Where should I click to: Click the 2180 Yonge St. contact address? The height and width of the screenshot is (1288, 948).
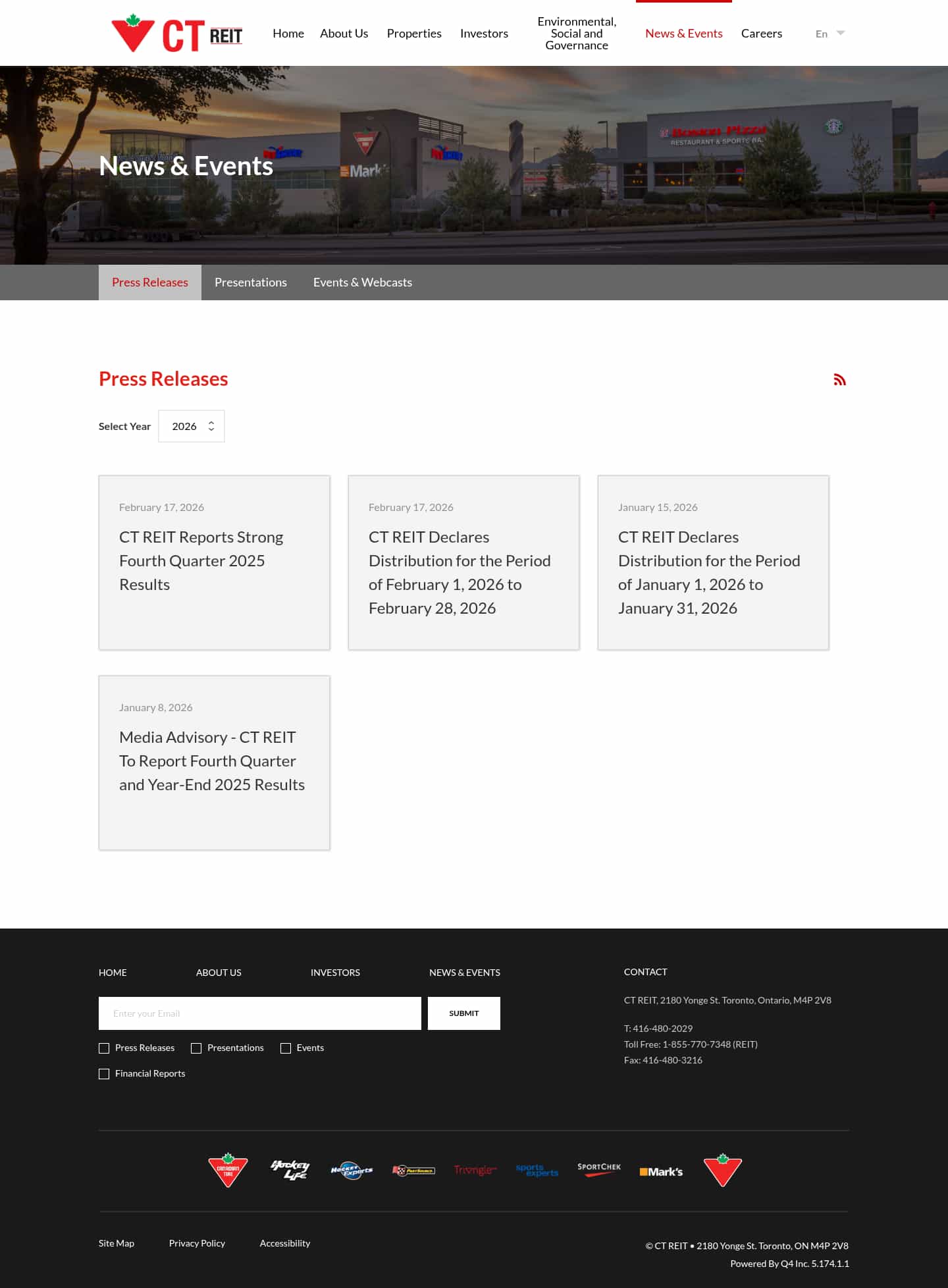coord(727,1000)
